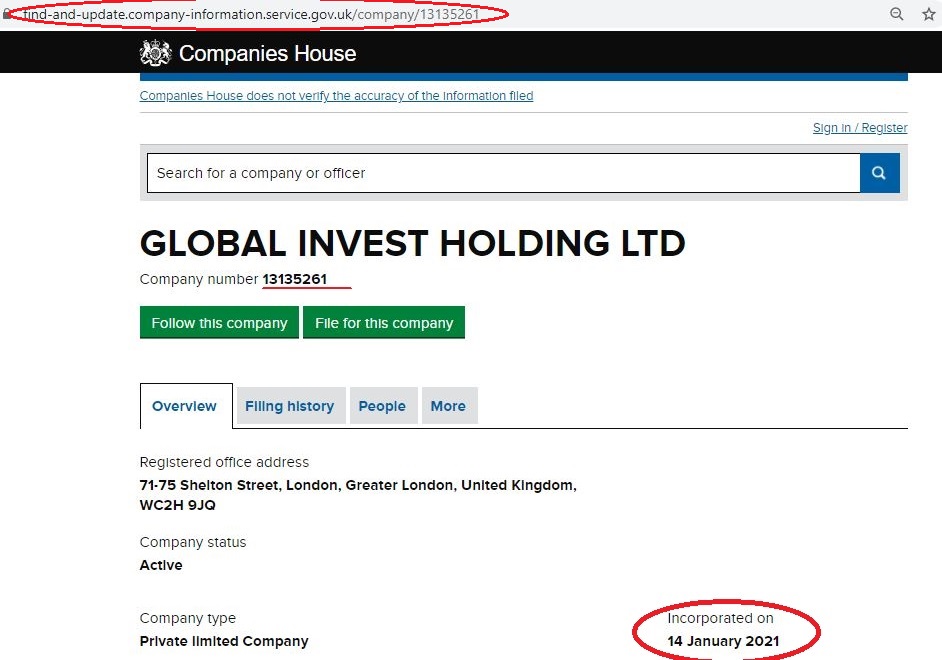942x660 pixels.
Task: Click the incorporation date 14 January 2021
Action: 723,641
